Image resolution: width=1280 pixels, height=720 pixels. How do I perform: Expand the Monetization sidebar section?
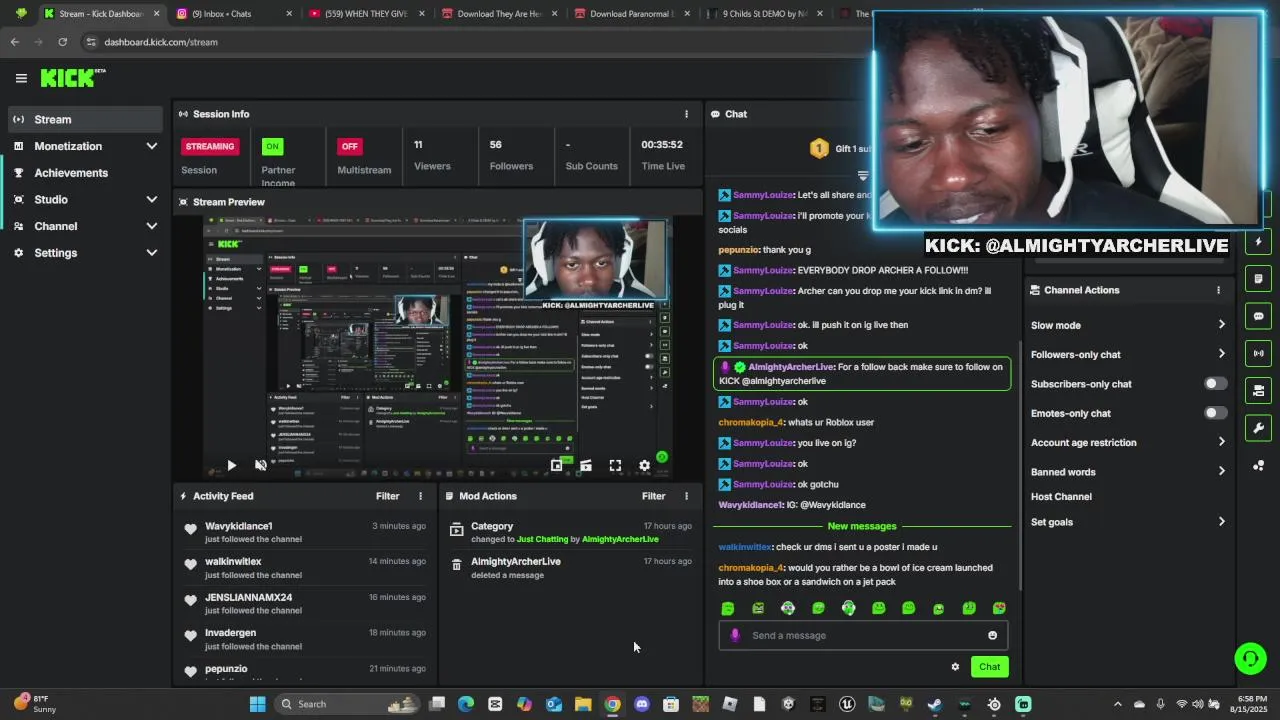[152, 146]
